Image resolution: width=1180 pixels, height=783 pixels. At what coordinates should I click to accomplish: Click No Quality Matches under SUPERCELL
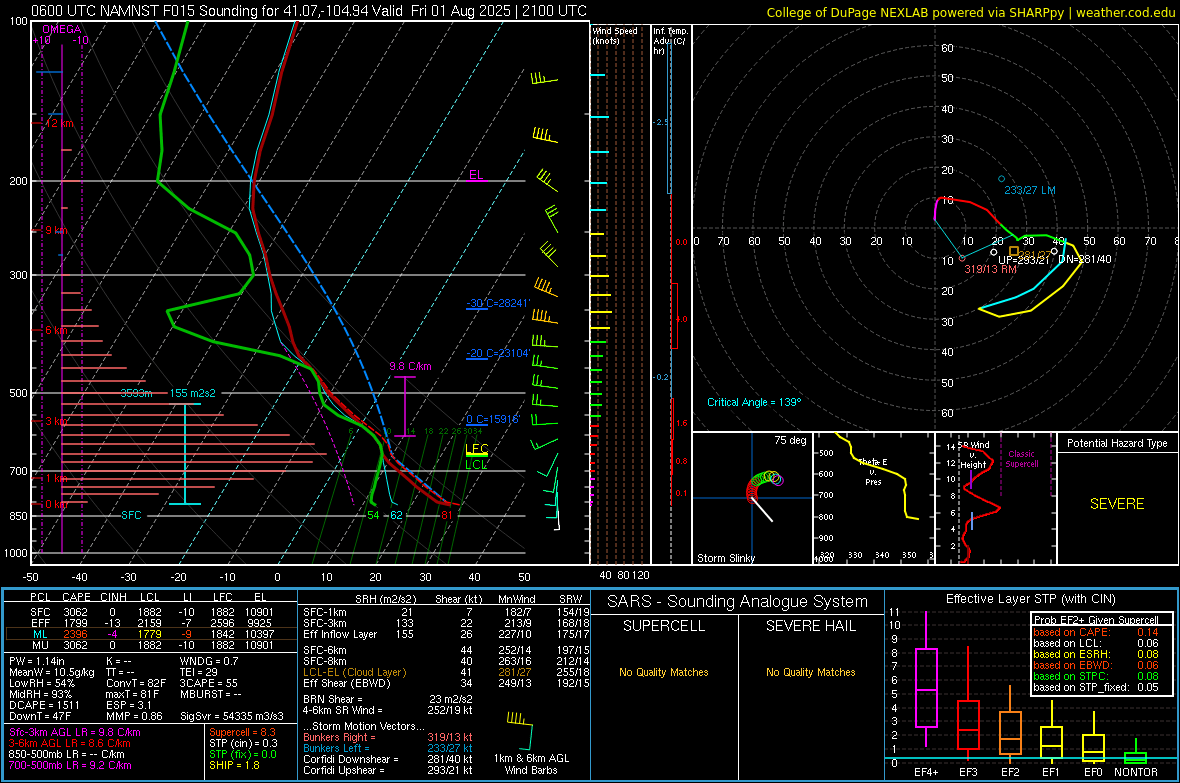pos(664,672)
